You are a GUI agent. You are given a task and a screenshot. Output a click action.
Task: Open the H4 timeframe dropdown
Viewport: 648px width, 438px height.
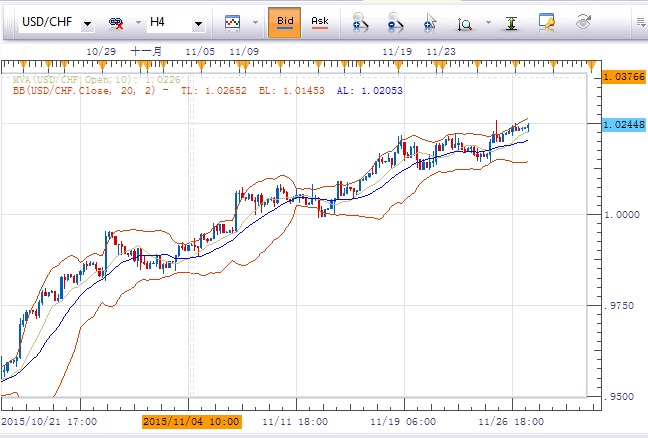click(198, 22)
